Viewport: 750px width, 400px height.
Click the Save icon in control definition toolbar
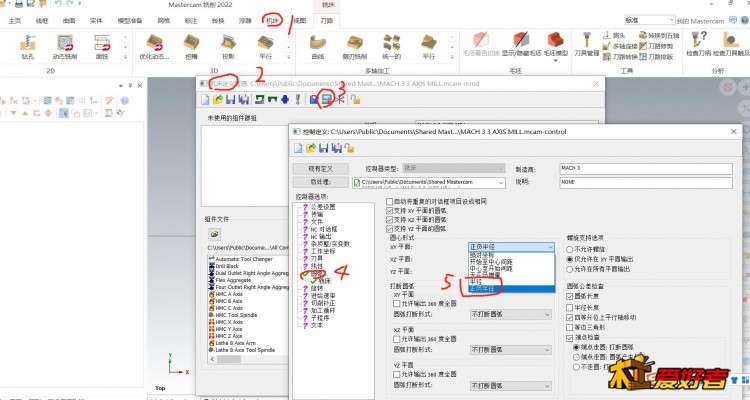(x=324, y=148)
